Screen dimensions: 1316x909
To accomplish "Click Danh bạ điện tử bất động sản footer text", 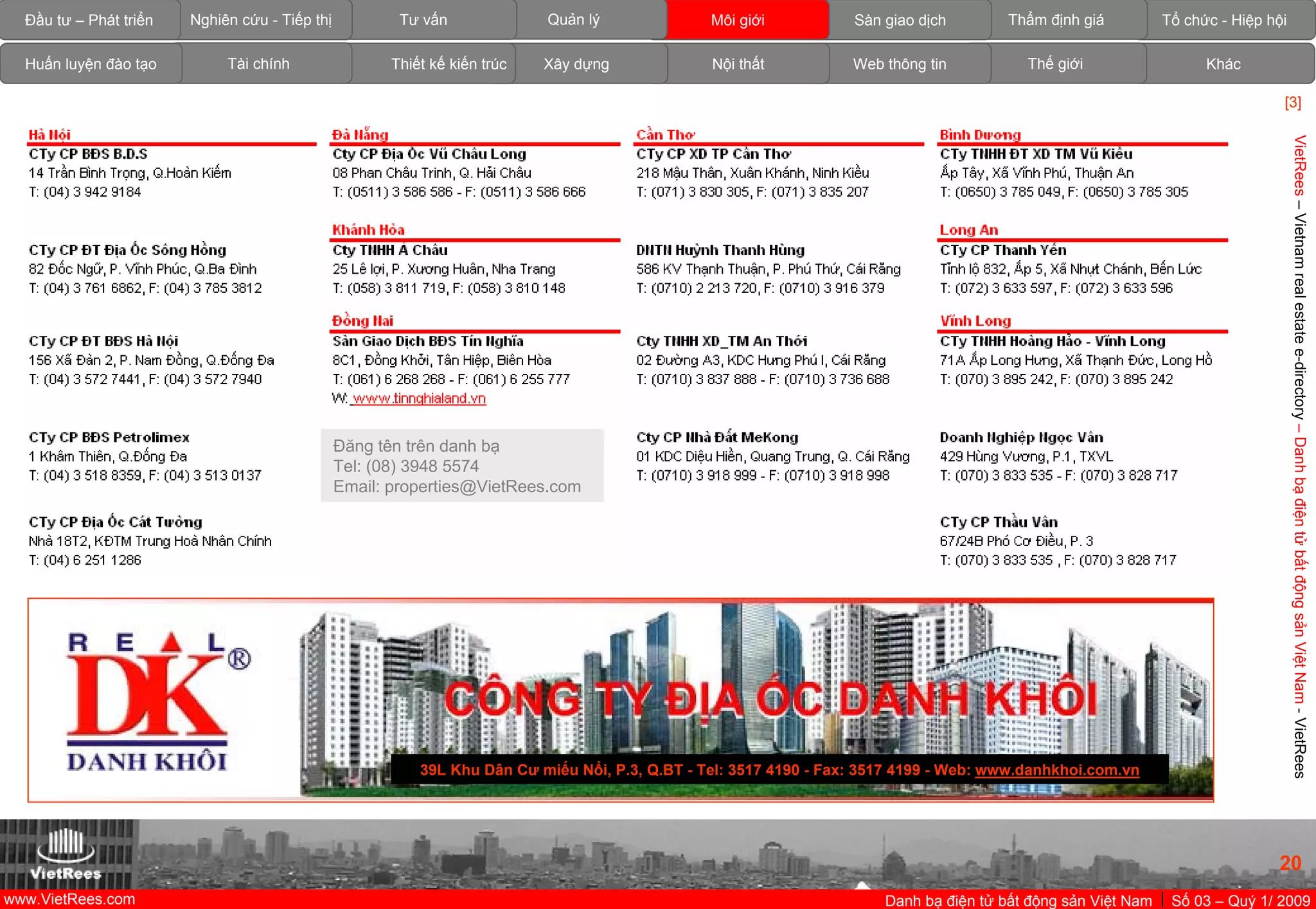I will pyautogui.click(x=1018, y=900).
